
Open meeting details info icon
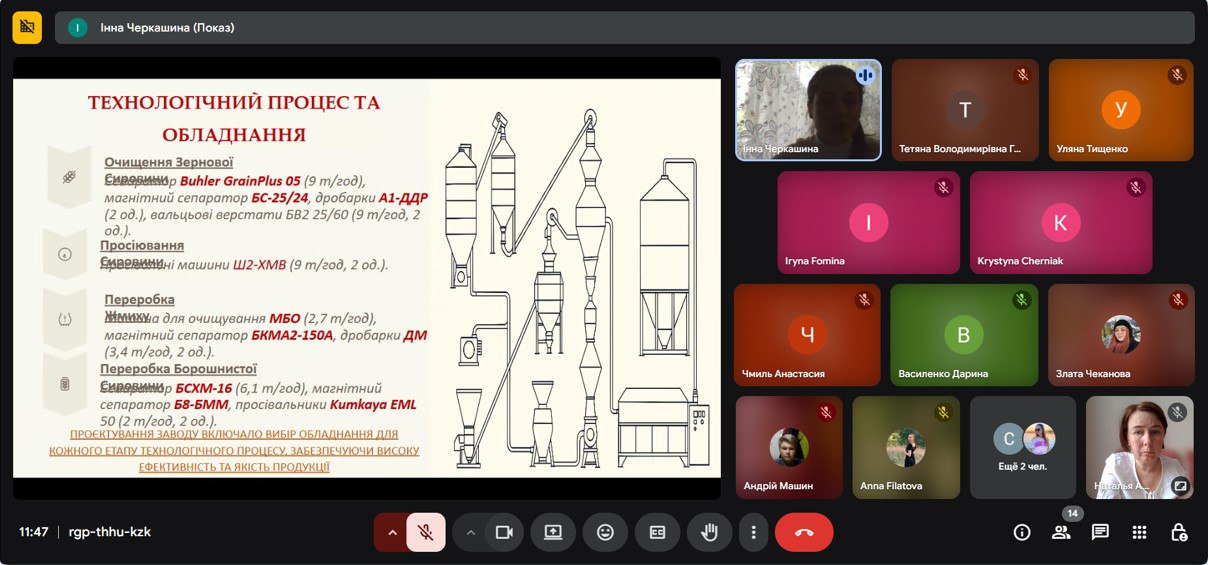tap(1022, 532)
